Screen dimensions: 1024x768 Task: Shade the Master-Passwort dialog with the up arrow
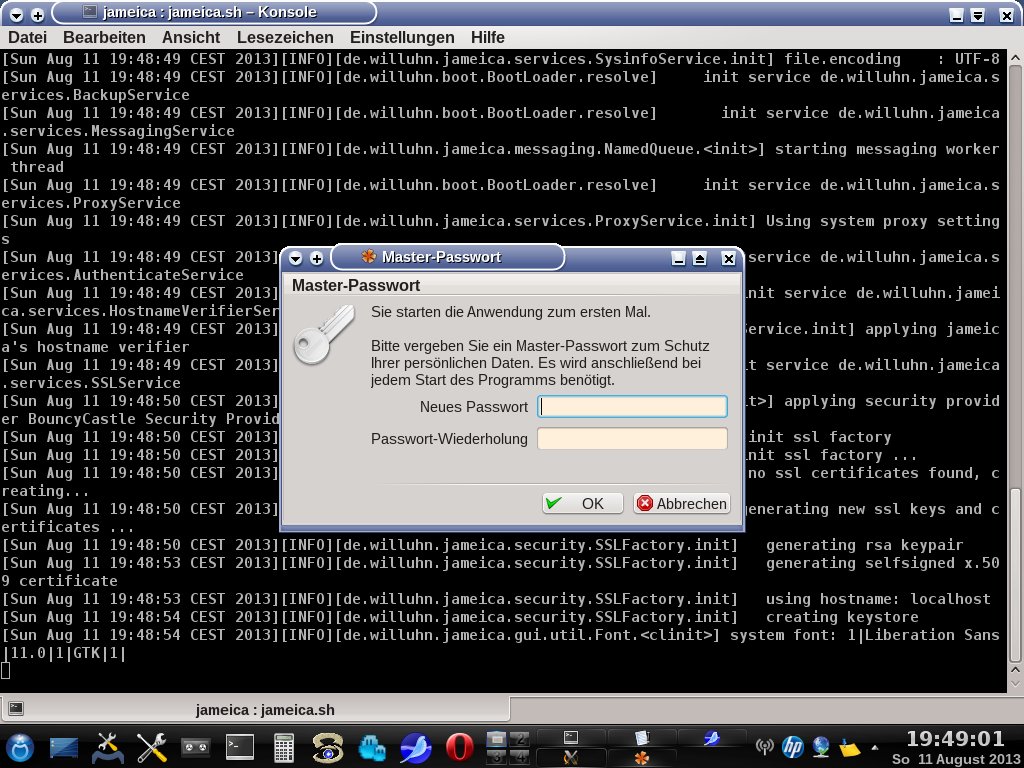pyautogui.click(x=700, y=259)
